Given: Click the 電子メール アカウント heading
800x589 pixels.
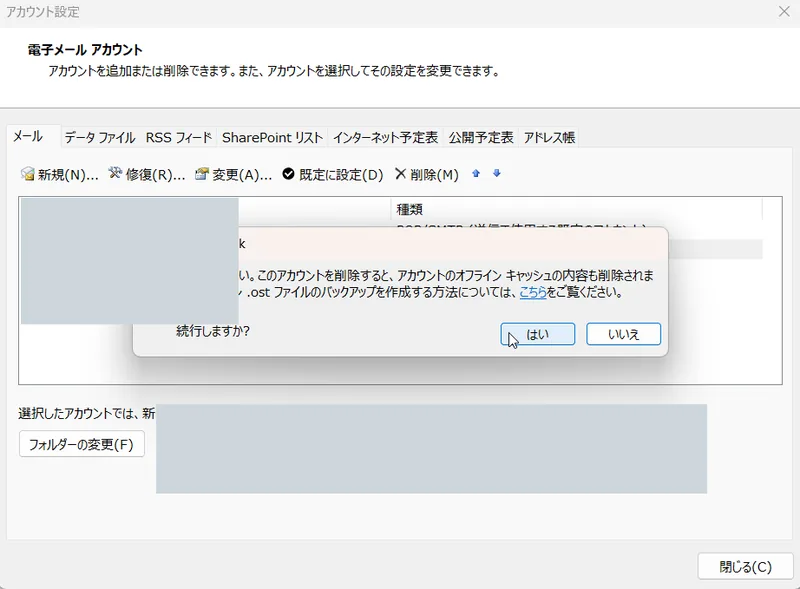Looking at the screenshot, I should 85,50.
